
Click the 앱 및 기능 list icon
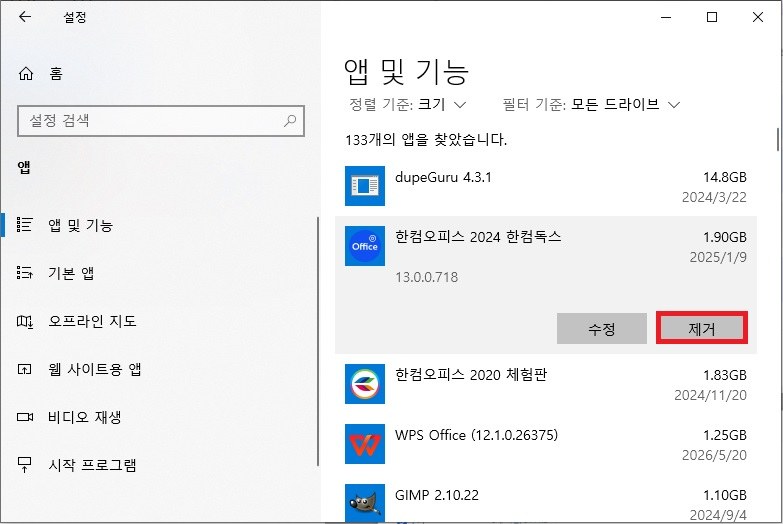[x=24, y=225]
